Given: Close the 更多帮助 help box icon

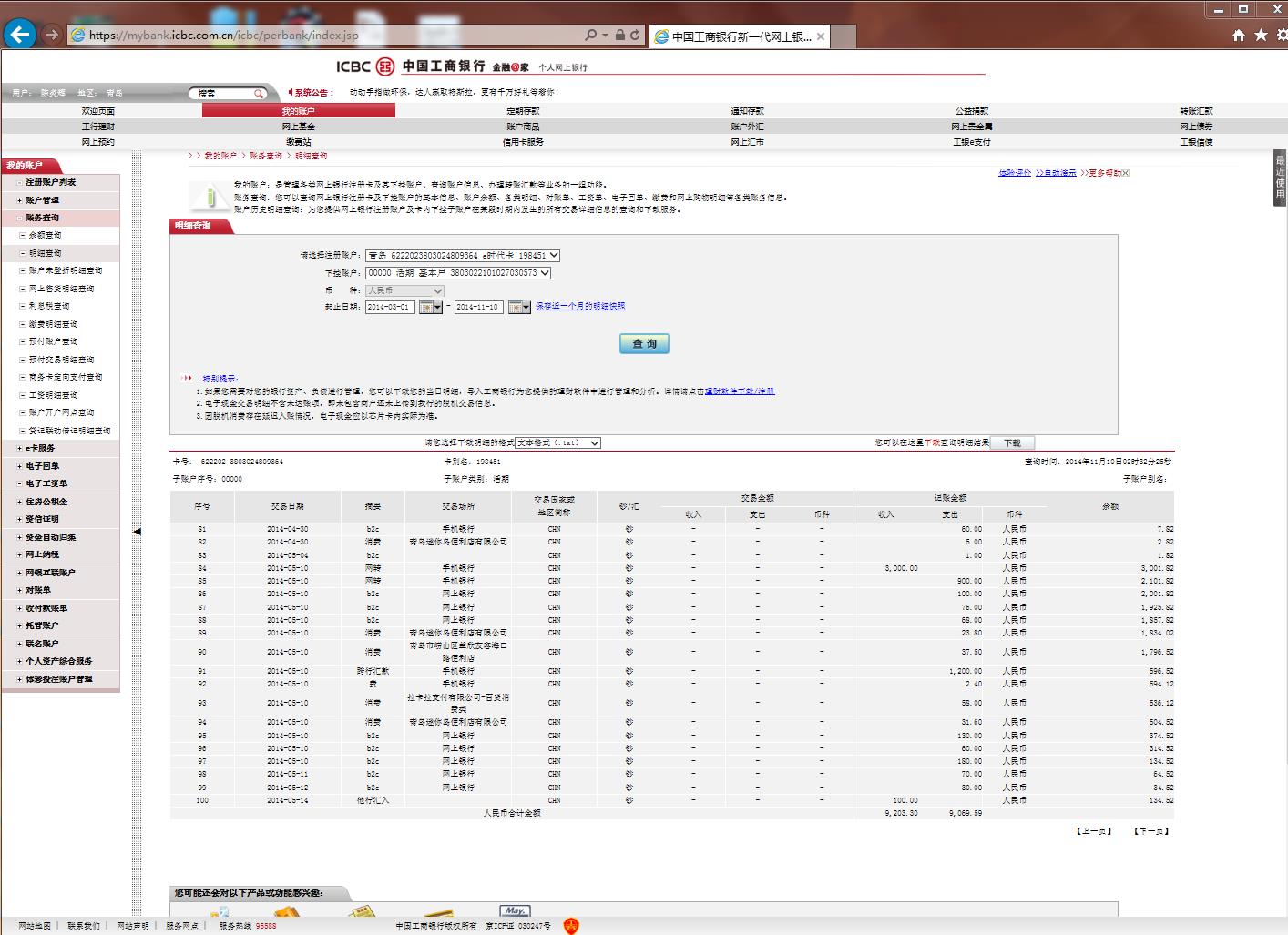Looking at the screenshot, I should click(x=1126, y=173).
